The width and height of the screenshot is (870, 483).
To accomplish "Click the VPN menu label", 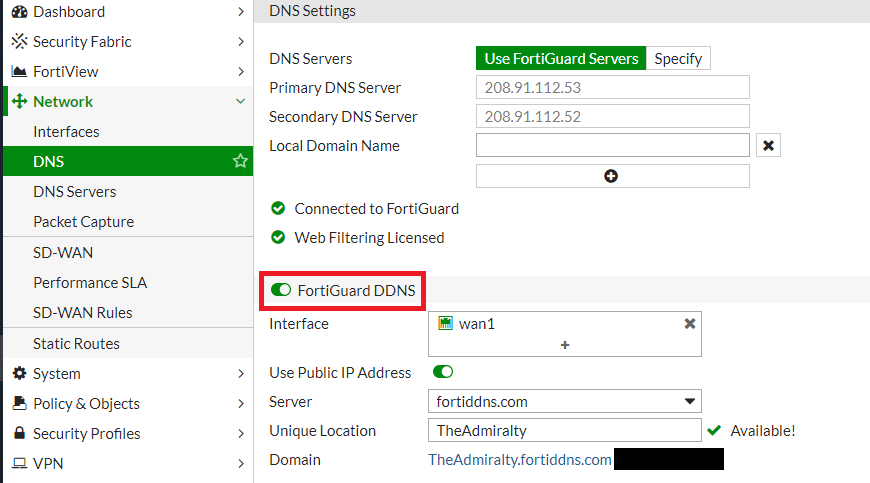I will pos(48,464).
